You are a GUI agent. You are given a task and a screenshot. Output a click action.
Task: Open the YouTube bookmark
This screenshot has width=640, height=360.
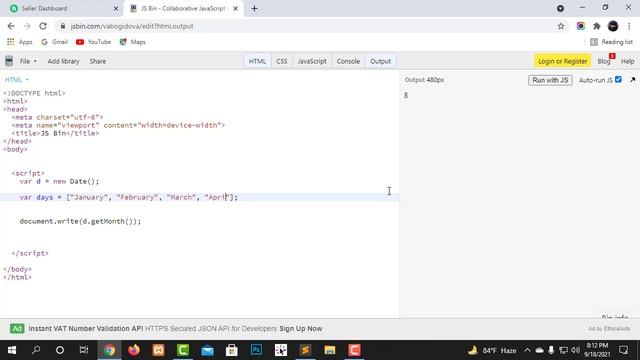[93, 42]
